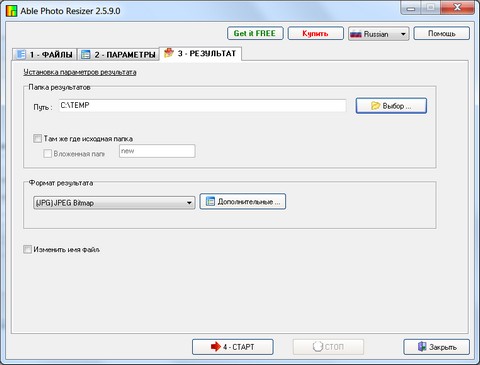Open the 1 - ФАЙЛЫ tab
Screen dimensions: 480x365
(x=45, y=54)
